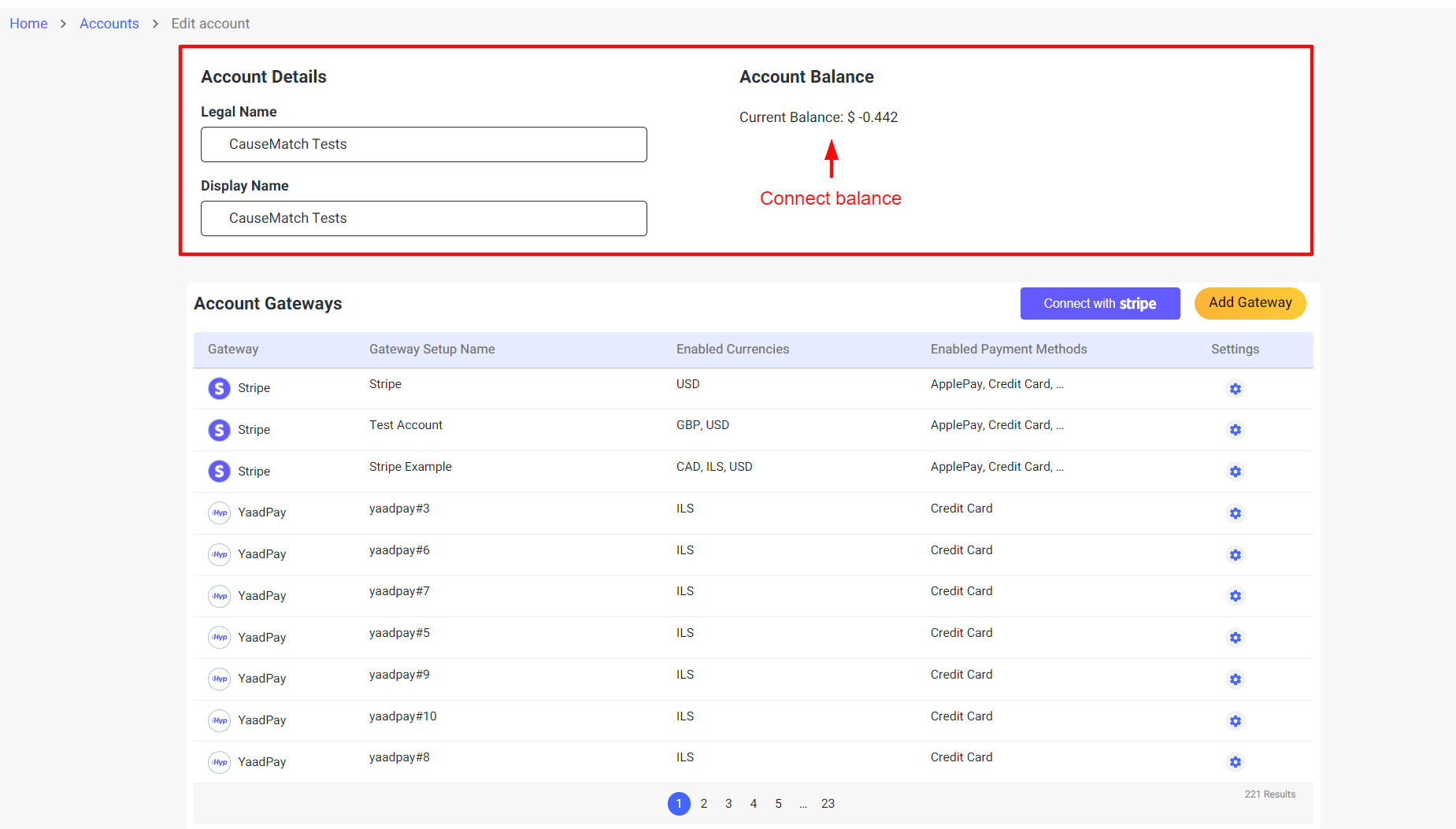
Task: Jump to last page 23
Action: point(828,804)
